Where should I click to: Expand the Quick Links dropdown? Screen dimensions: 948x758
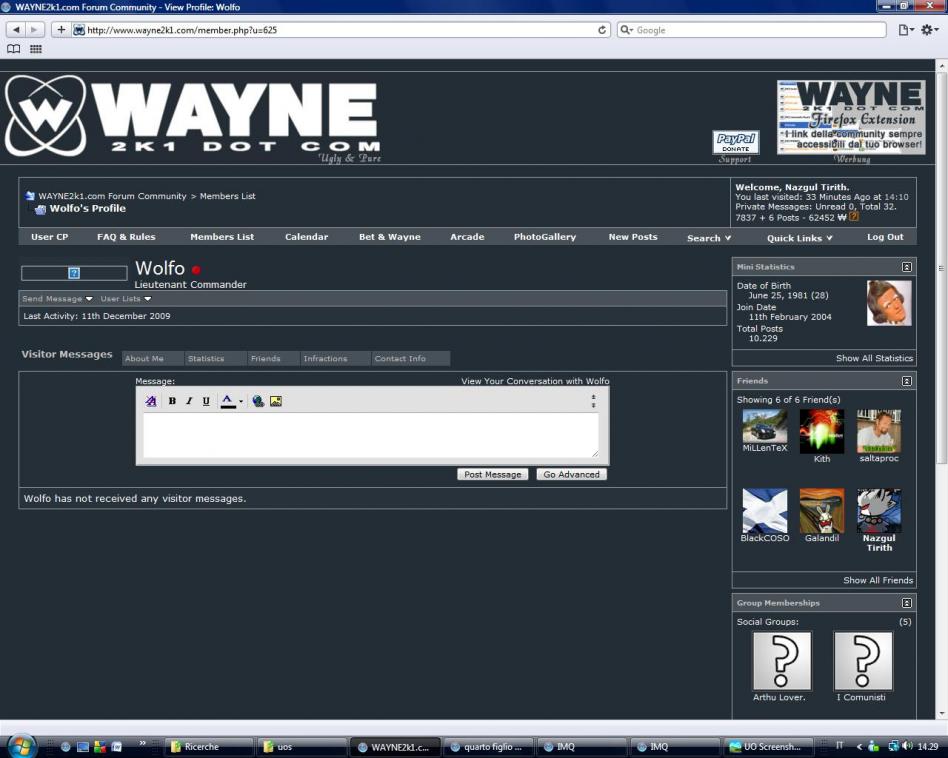pos(800,238)
